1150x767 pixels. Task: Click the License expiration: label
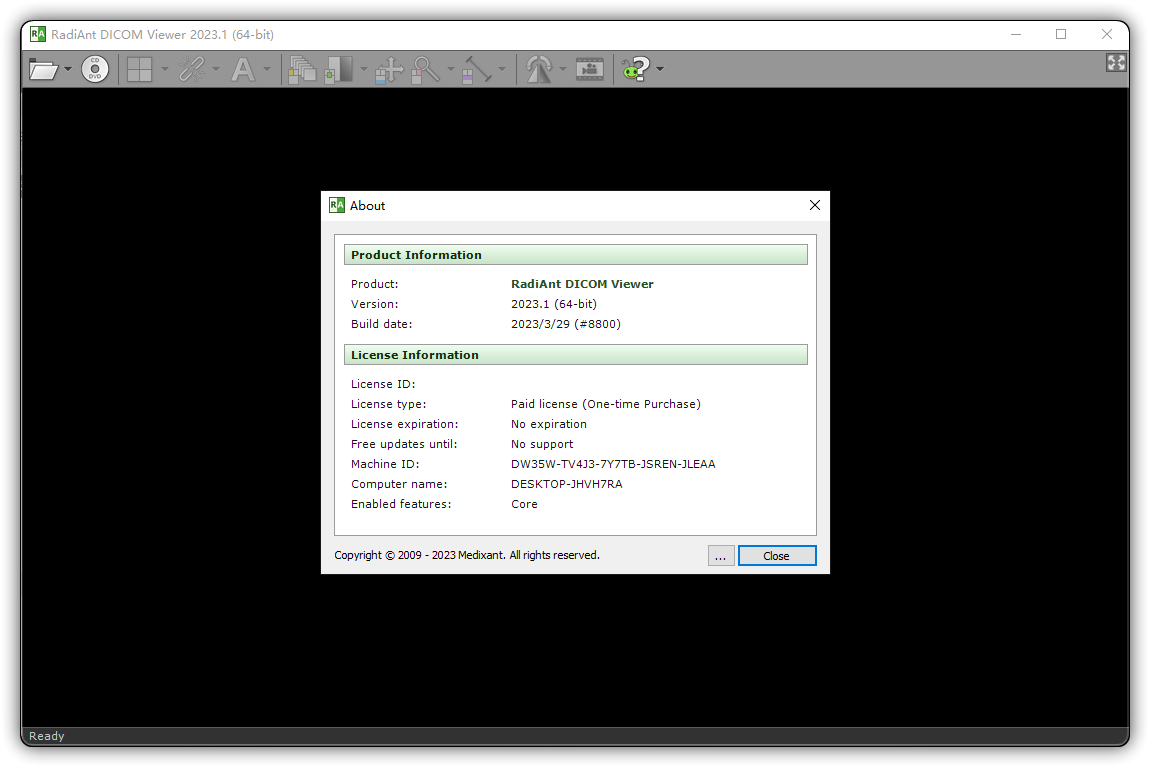[404, 425]
